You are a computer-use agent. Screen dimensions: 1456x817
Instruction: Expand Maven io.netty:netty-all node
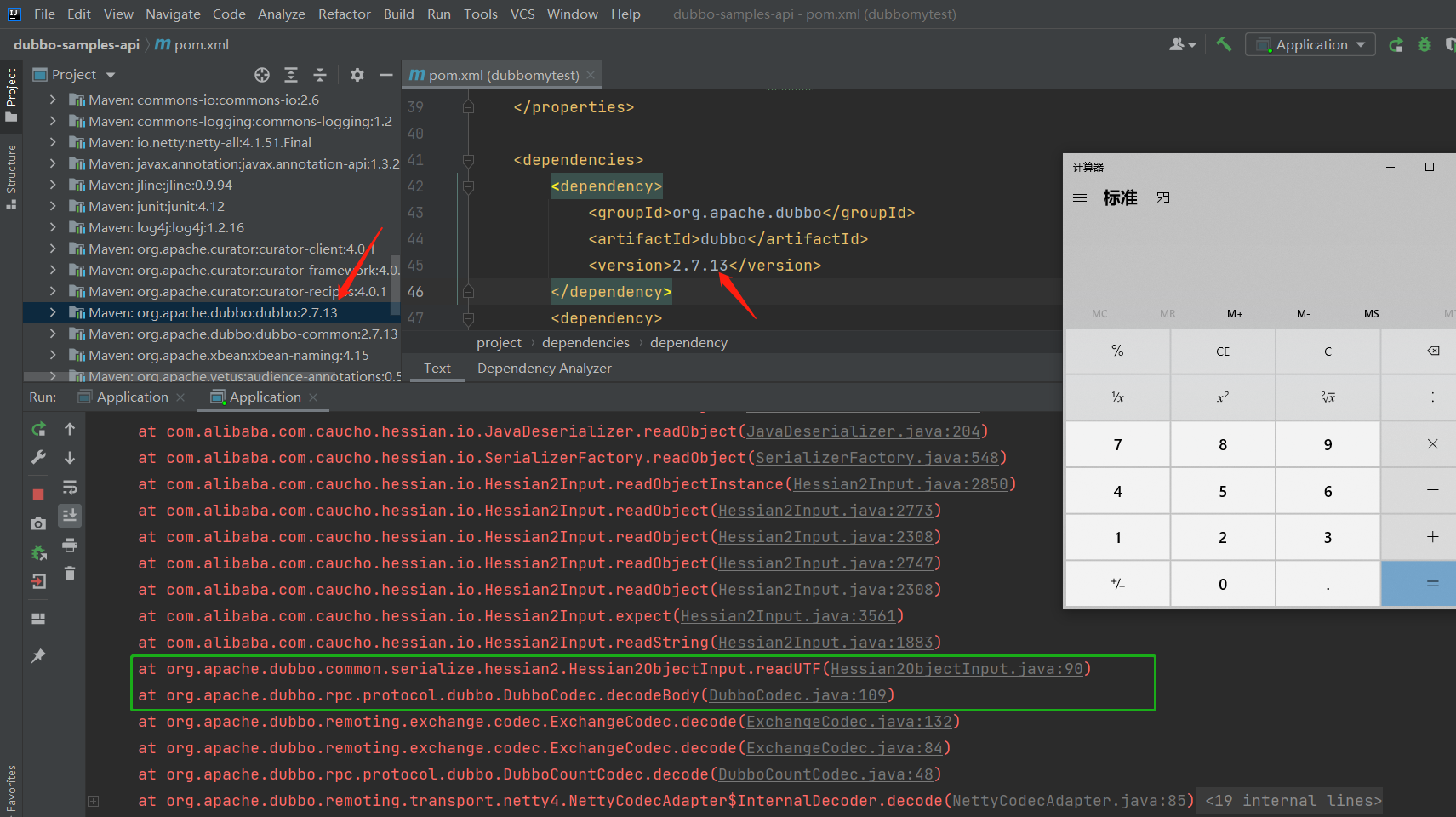pos(53,142)
